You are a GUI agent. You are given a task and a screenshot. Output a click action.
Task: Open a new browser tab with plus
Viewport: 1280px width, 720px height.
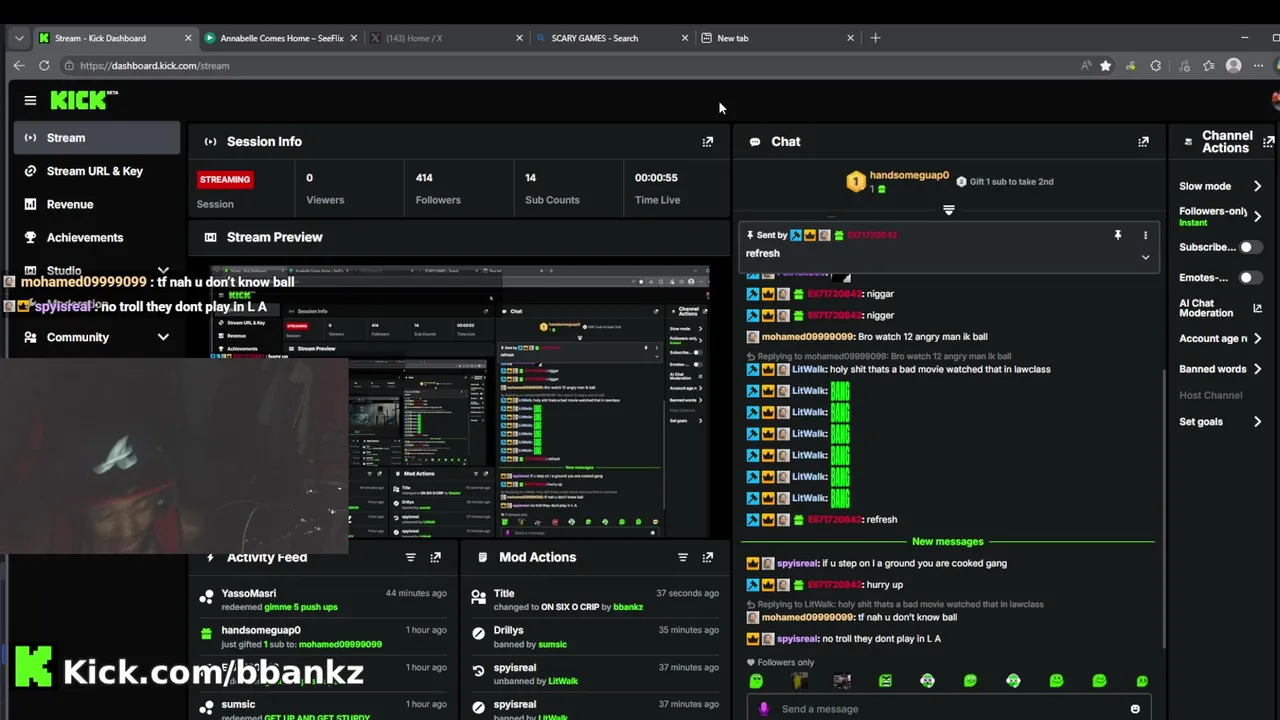(x=875, y=38)
